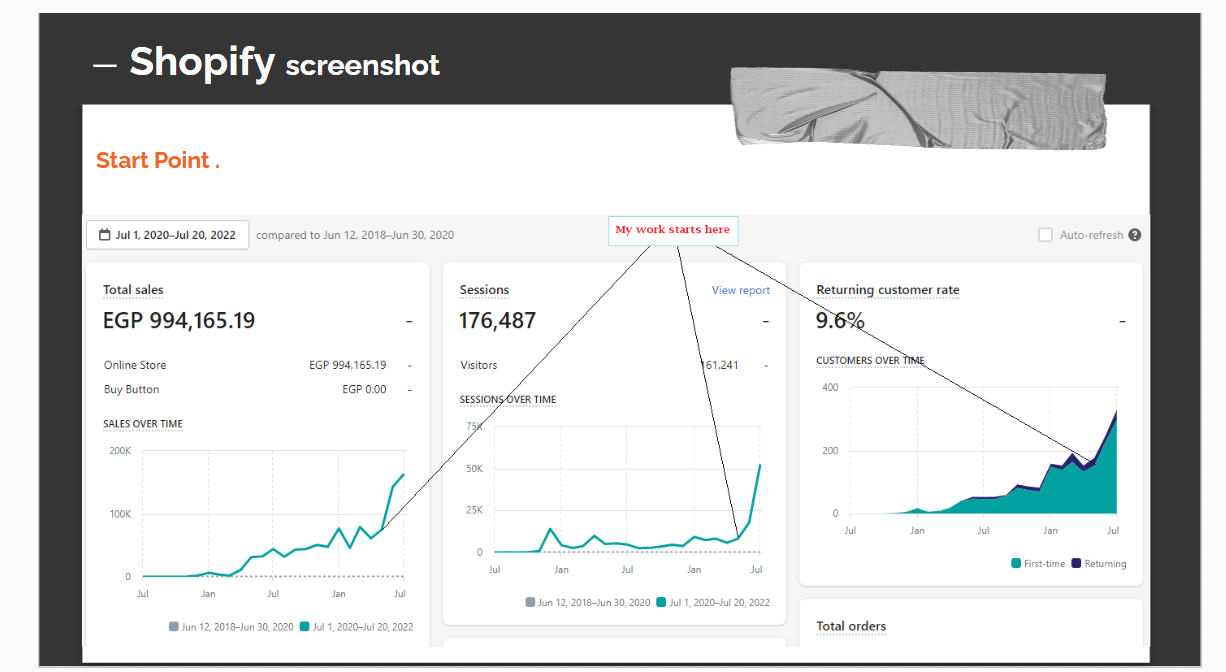This screenshot has height=672, width=1226.
Task: Click the Sessions card title
Action: click(484, 290)
